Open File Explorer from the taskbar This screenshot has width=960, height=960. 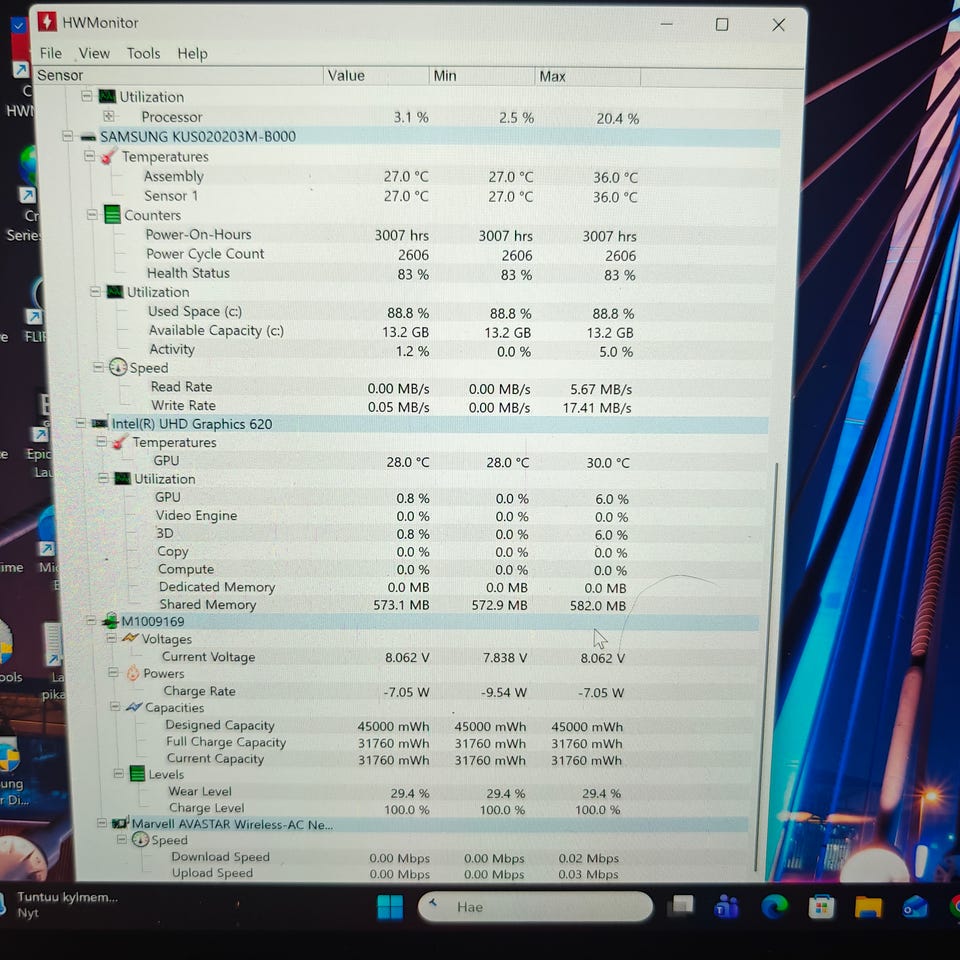[x=868, y=907]
